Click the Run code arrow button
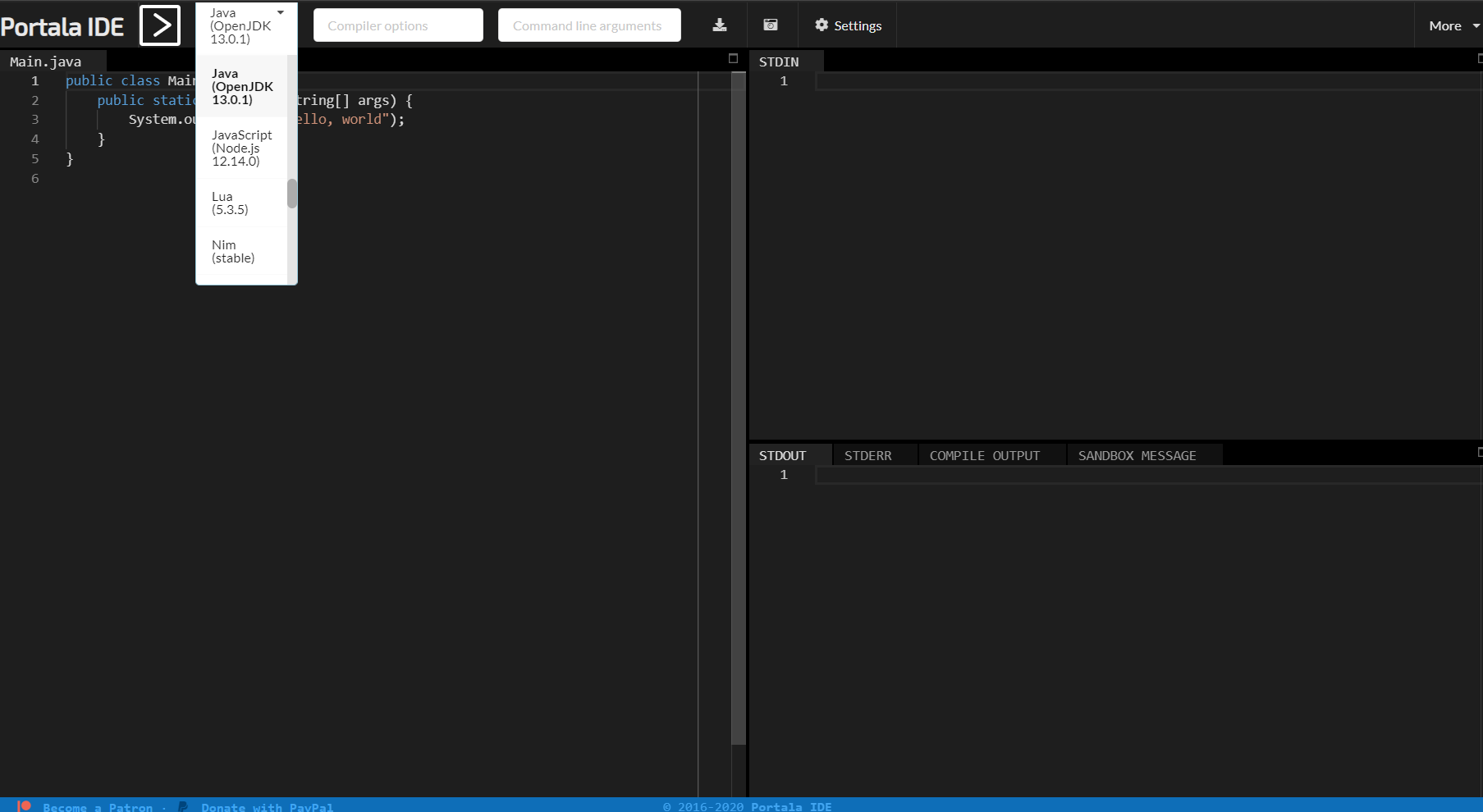This screenshot has width=1483, height=812. point(160,25)
